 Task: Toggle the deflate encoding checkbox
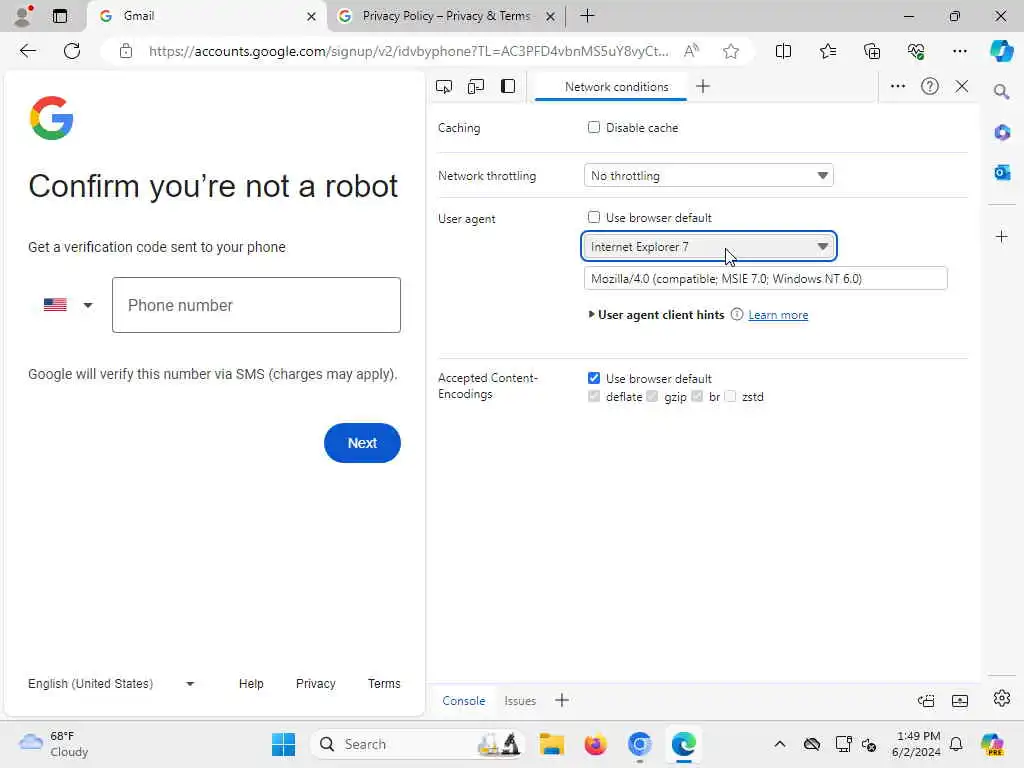tap(594, 396)
